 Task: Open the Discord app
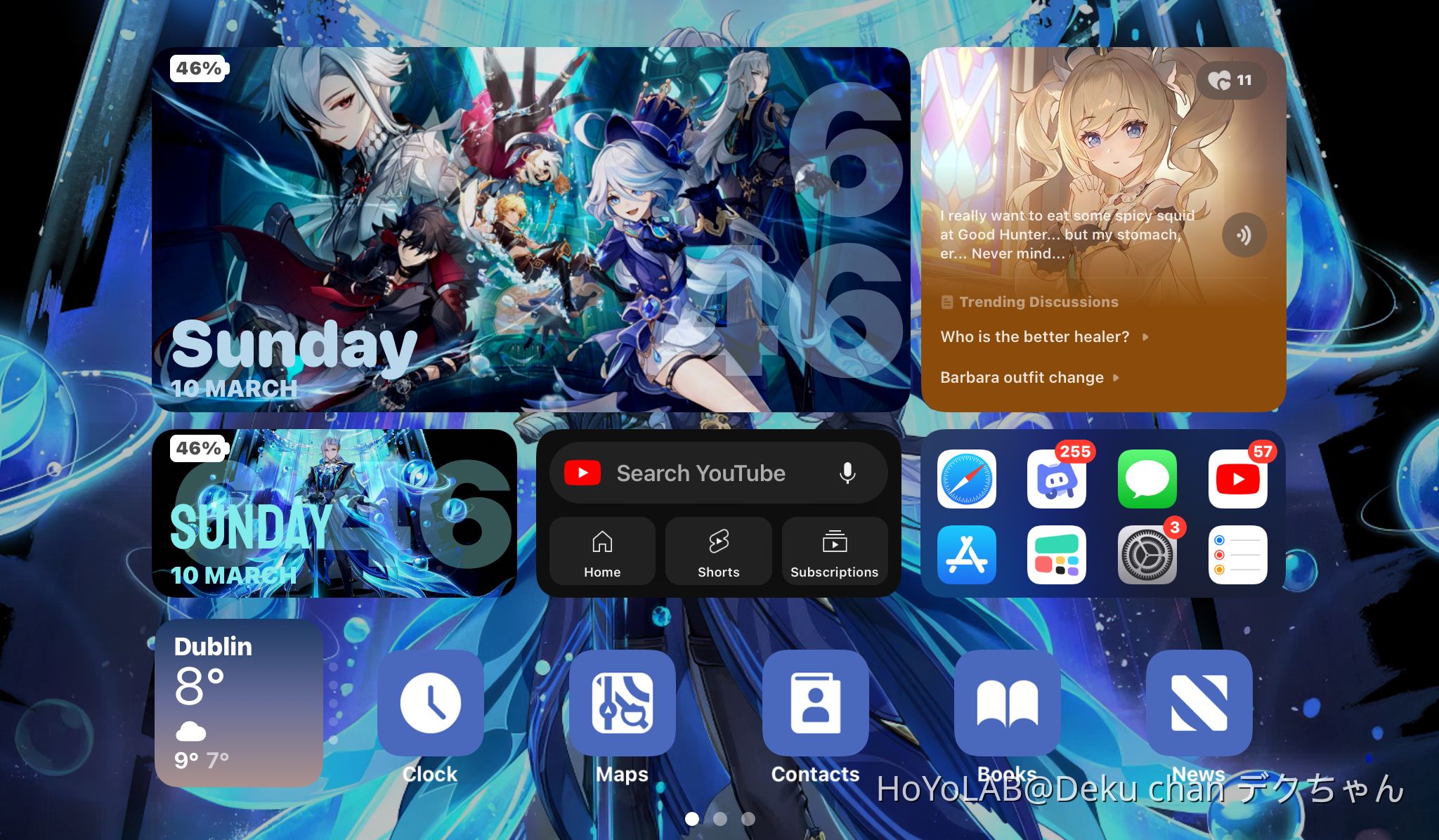coord(1058,480)
